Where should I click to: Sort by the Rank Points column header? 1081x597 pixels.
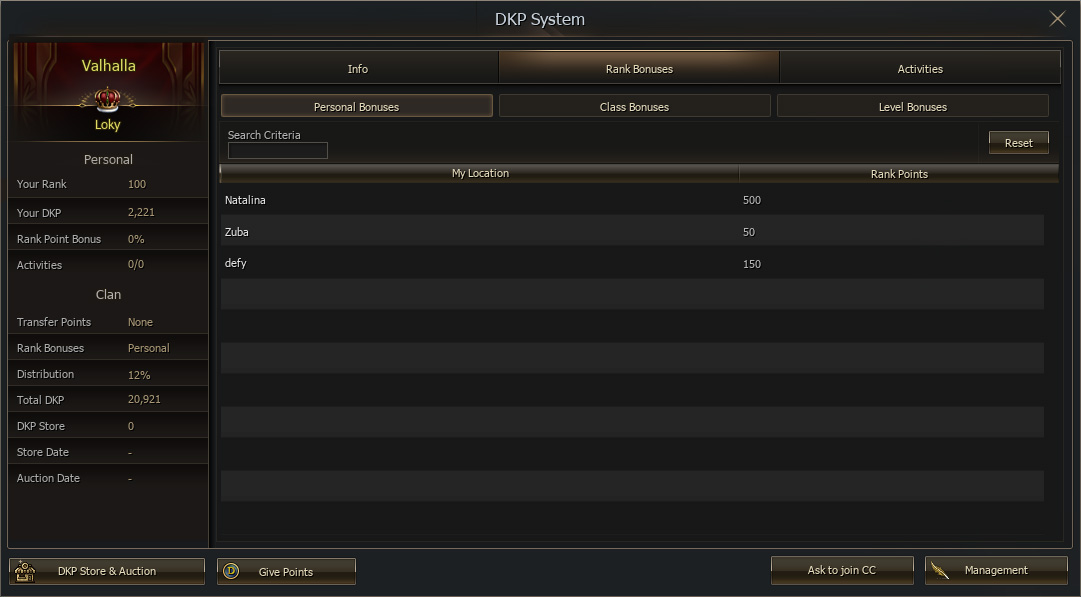[899, 174]
